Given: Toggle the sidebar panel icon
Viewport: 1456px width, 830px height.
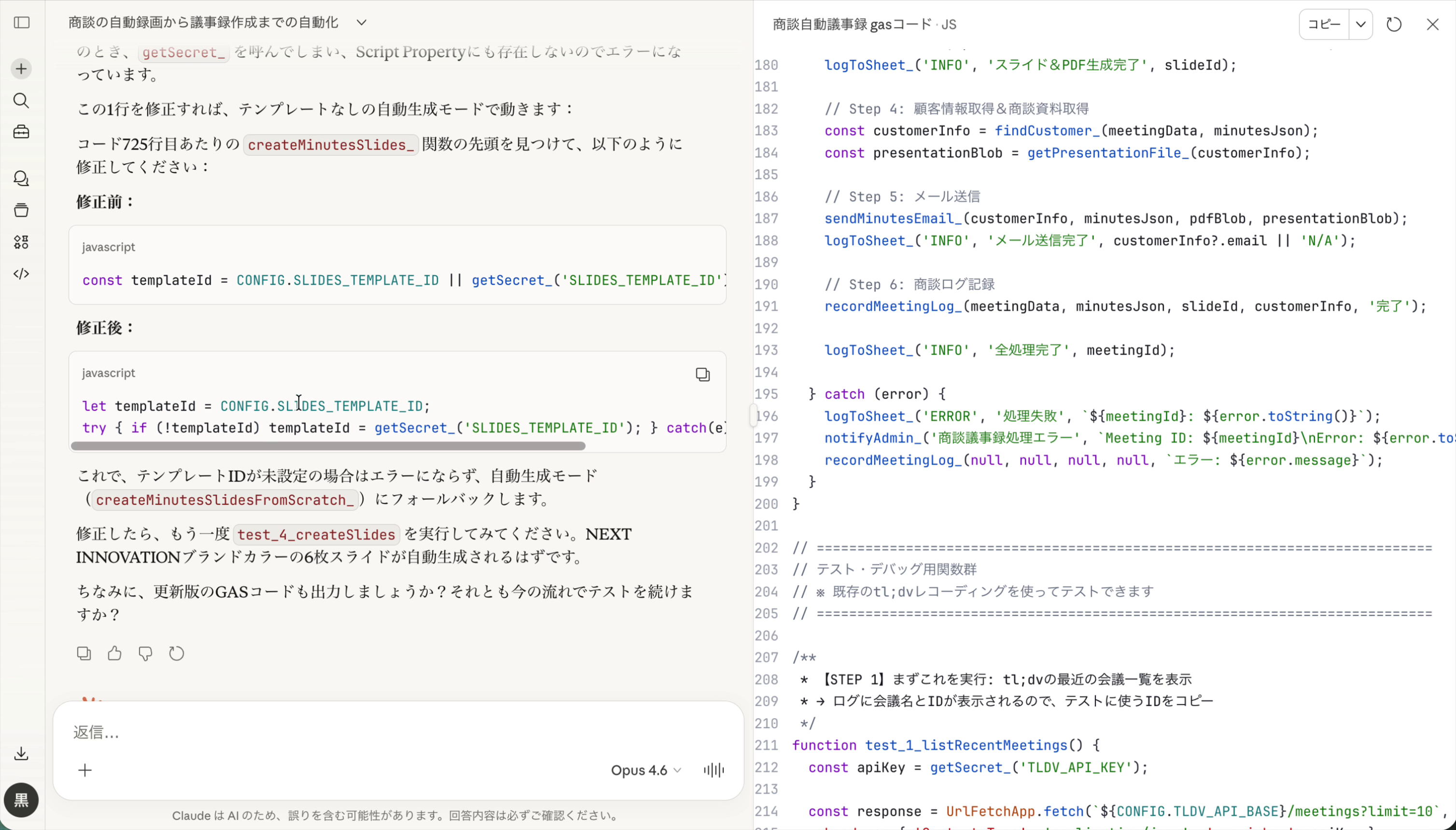Looking at the screenshot, I should 22,23.
